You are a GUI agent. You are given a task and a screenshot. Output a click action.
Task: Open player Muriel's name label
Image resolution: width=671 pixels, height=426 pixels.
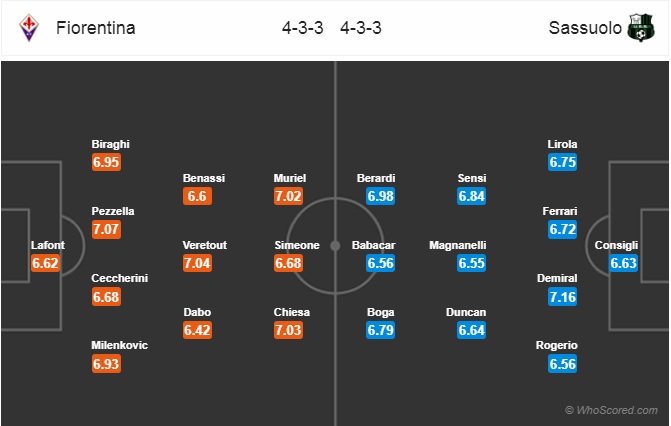coord(290,178)
